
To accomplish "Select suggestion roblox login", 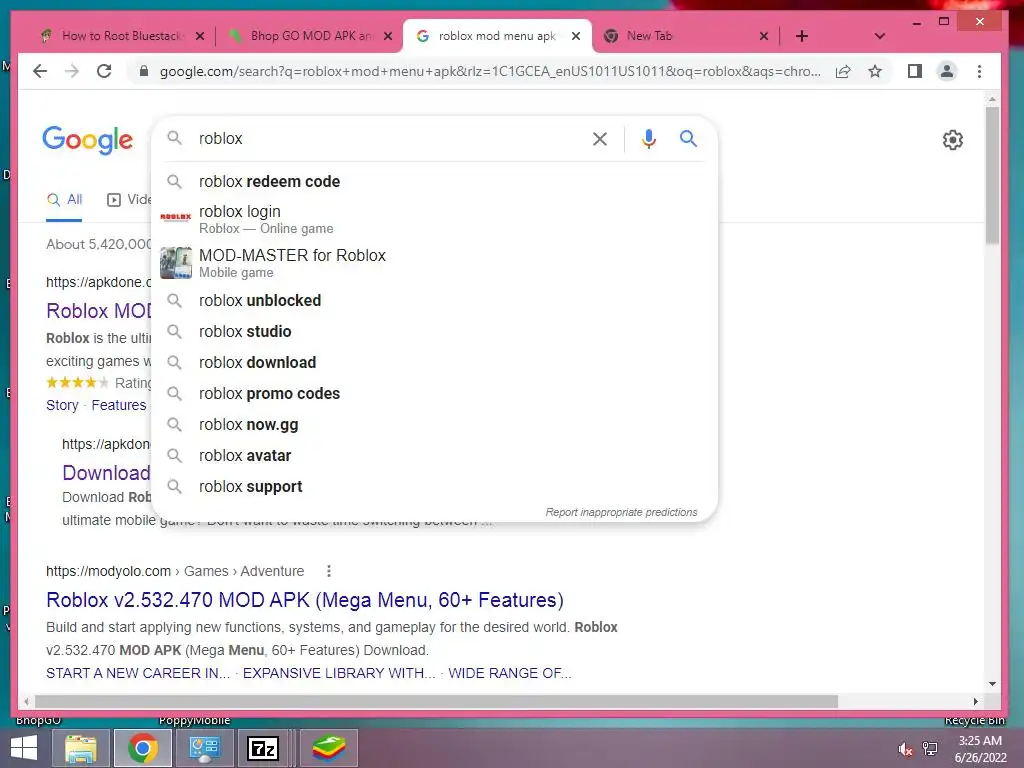I will 435,219.
